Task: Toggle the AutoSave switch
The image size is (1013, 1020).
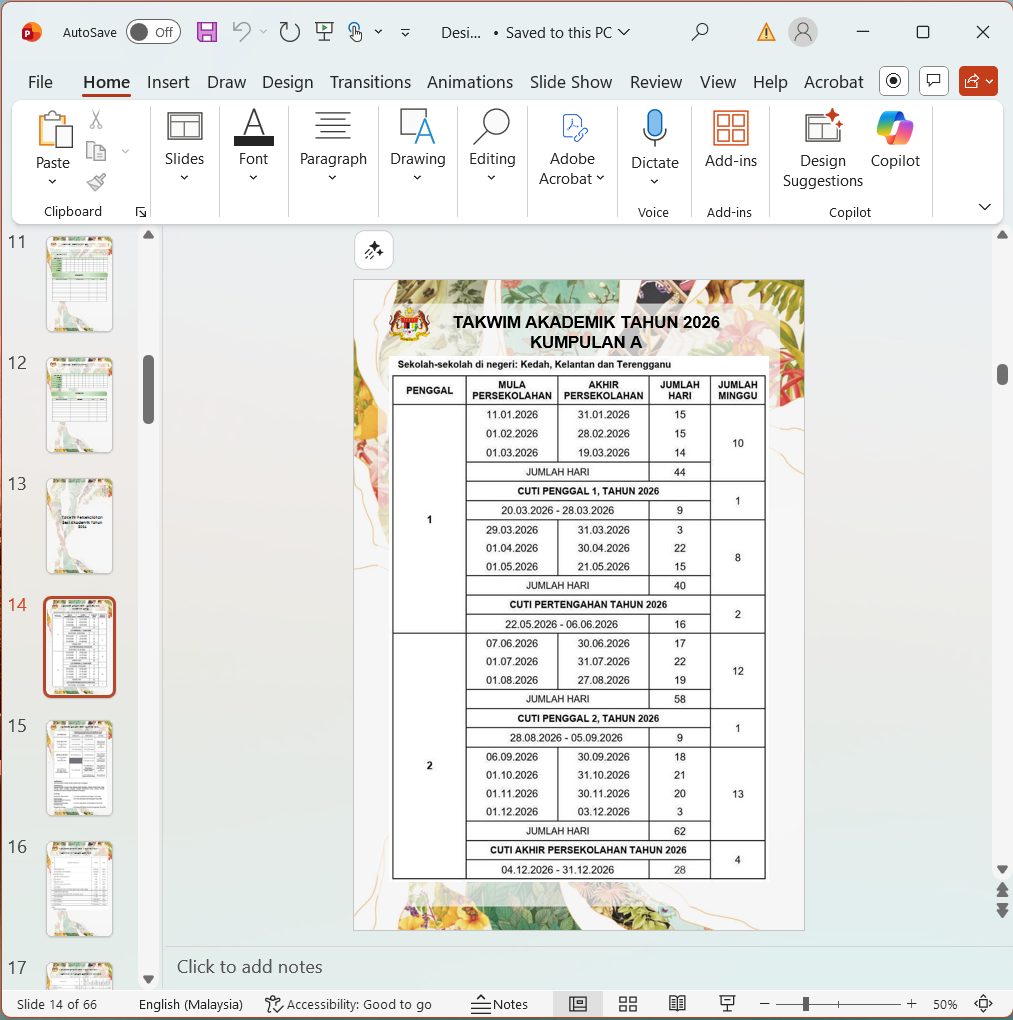Action: 153,32
